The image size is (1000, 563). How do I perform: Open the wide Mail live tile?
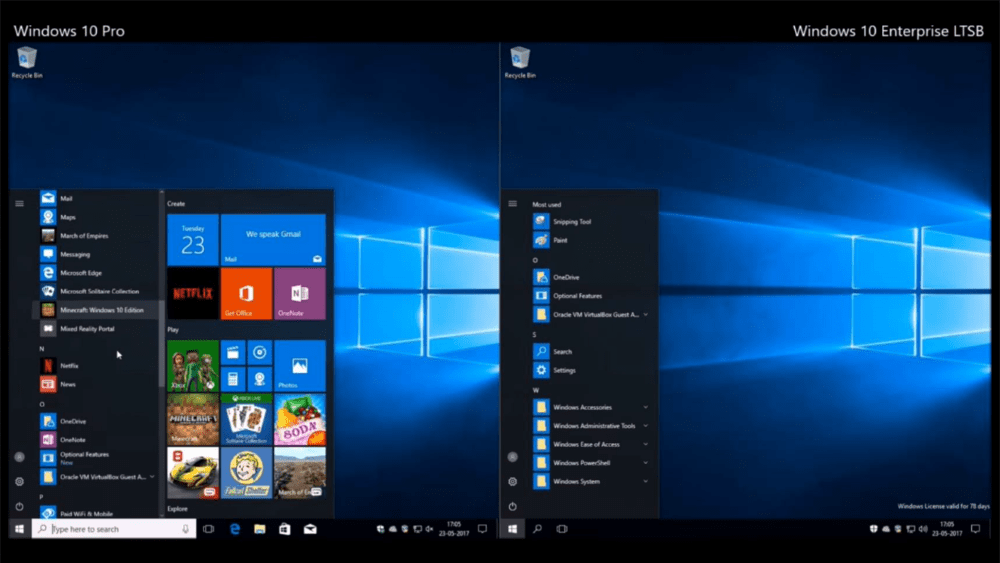click(273, 240)
